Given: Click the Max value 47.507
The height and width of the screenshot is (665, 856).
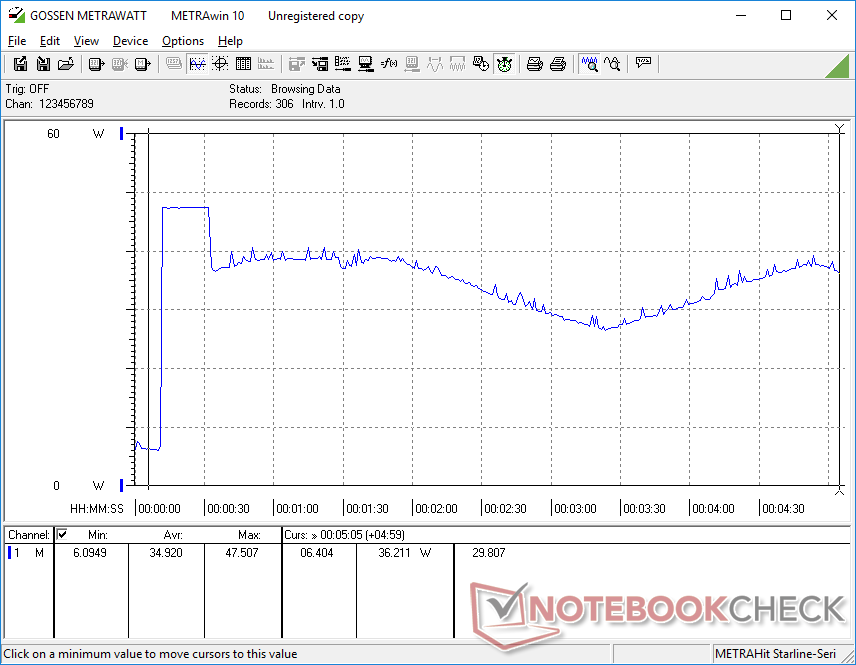Looking at the screenshot, I should tap(242, 552).
